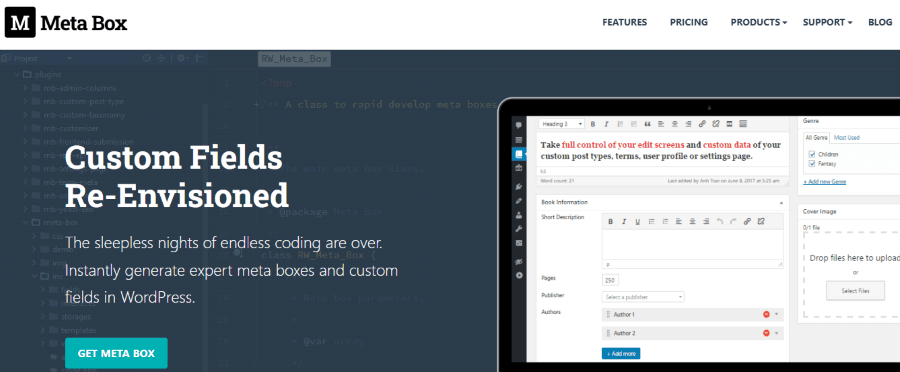Viewport: 900px width, 372px height.
Task: Remove Author 2 with red minus icon
Action: (x=766, y=333)
